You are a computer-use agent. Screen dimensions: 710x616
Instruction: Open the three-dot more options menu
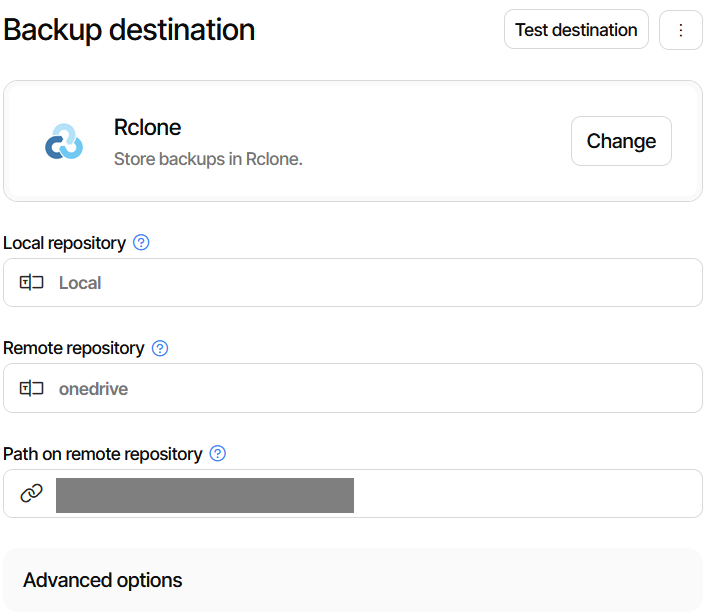(681, 30)
